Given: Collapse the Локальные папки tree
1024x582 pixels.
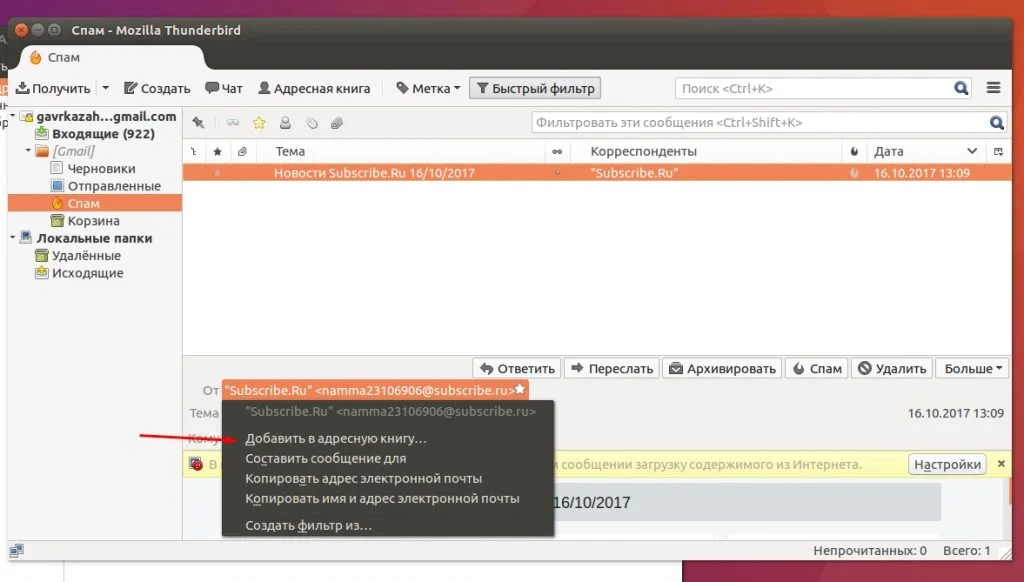Looking at the screenshot, I should click(x=12, y=238).
